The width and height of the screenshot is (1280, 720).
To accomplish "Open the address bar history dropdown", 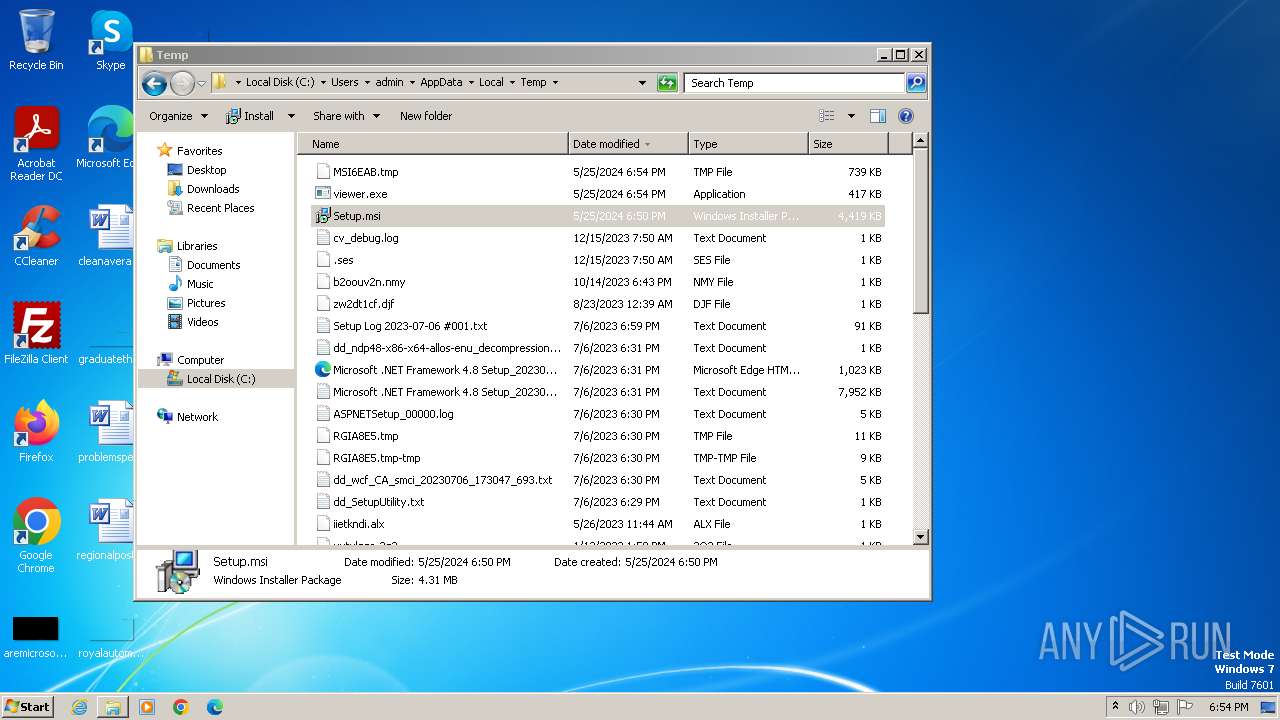I will tap(642, 83).
